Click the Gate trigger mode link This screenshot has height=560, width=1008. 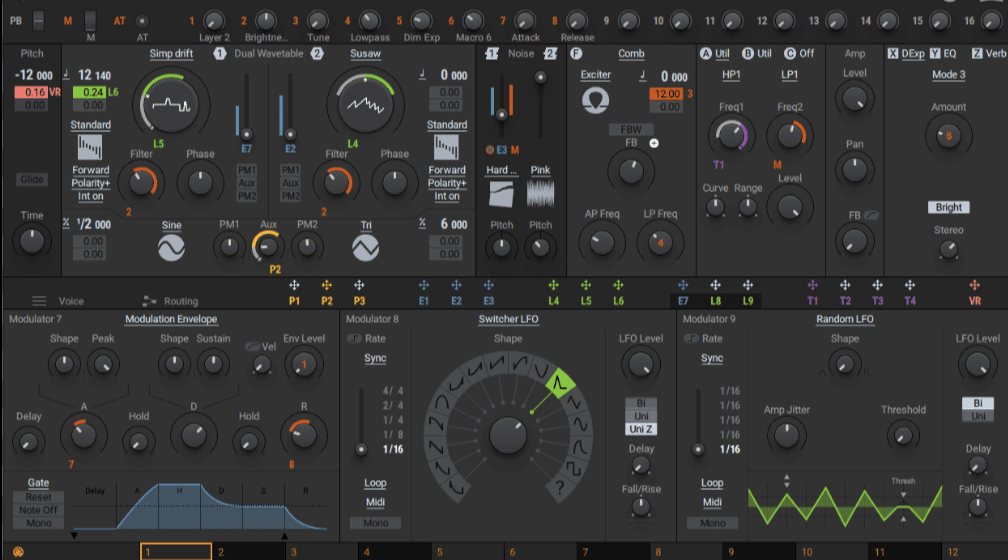click(38, 483)
